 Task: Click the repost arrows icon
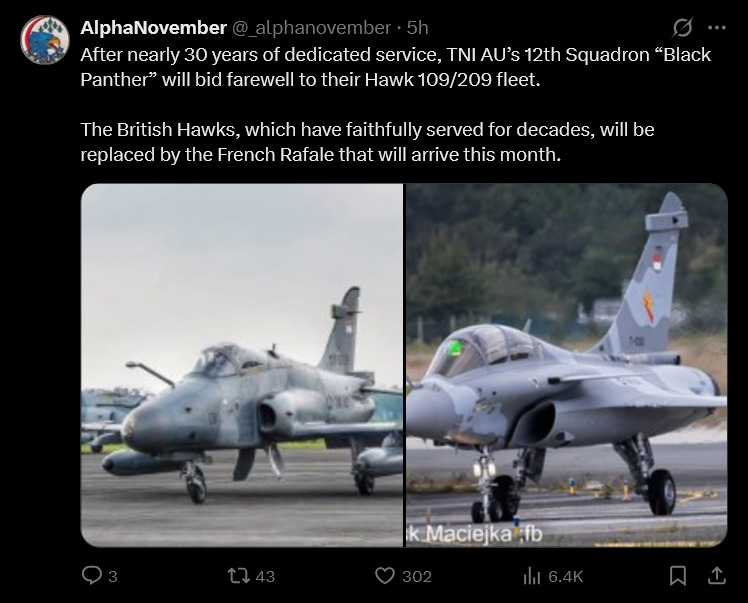point(236,575)
